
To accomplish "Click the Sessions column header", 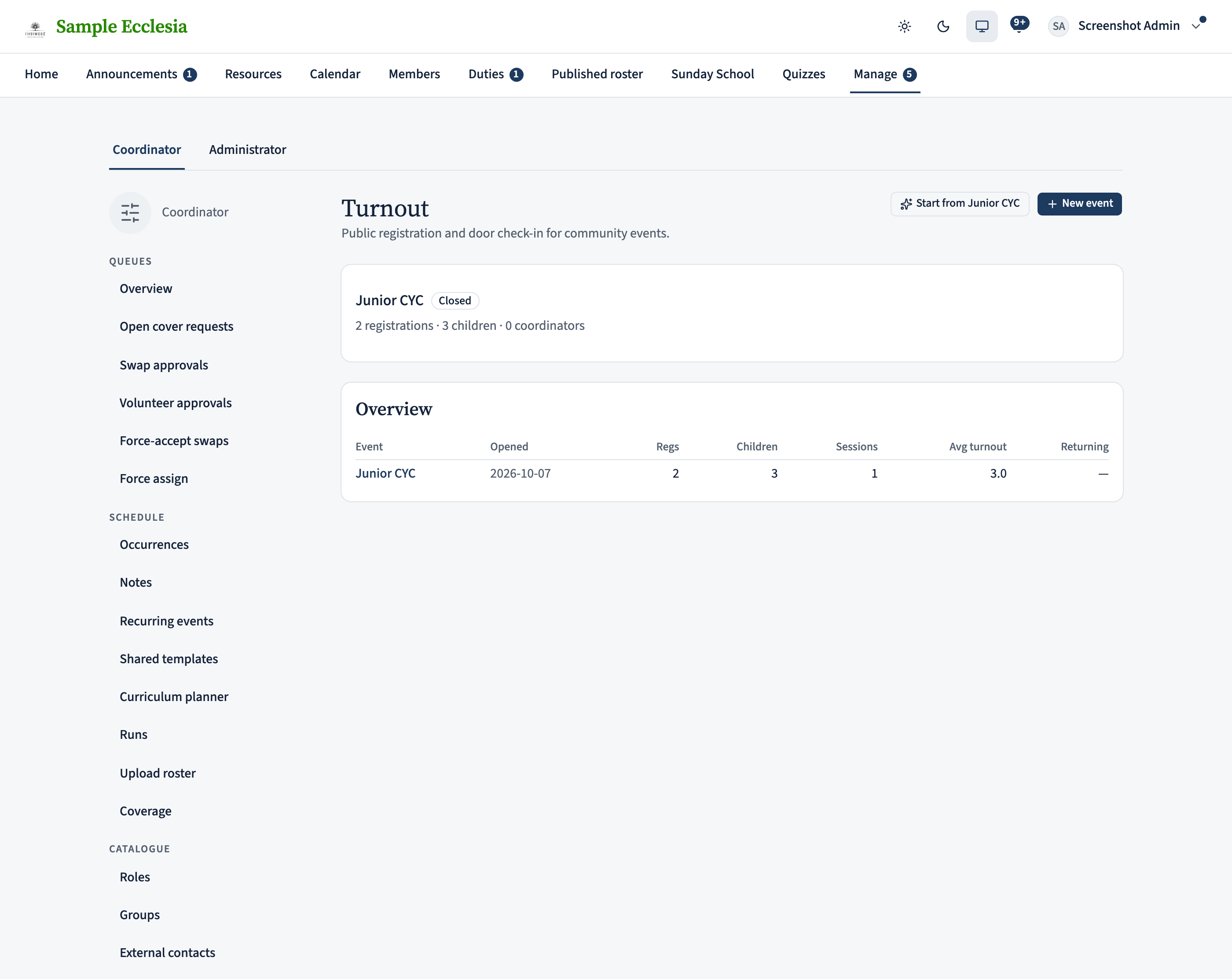I will point(857,447).
